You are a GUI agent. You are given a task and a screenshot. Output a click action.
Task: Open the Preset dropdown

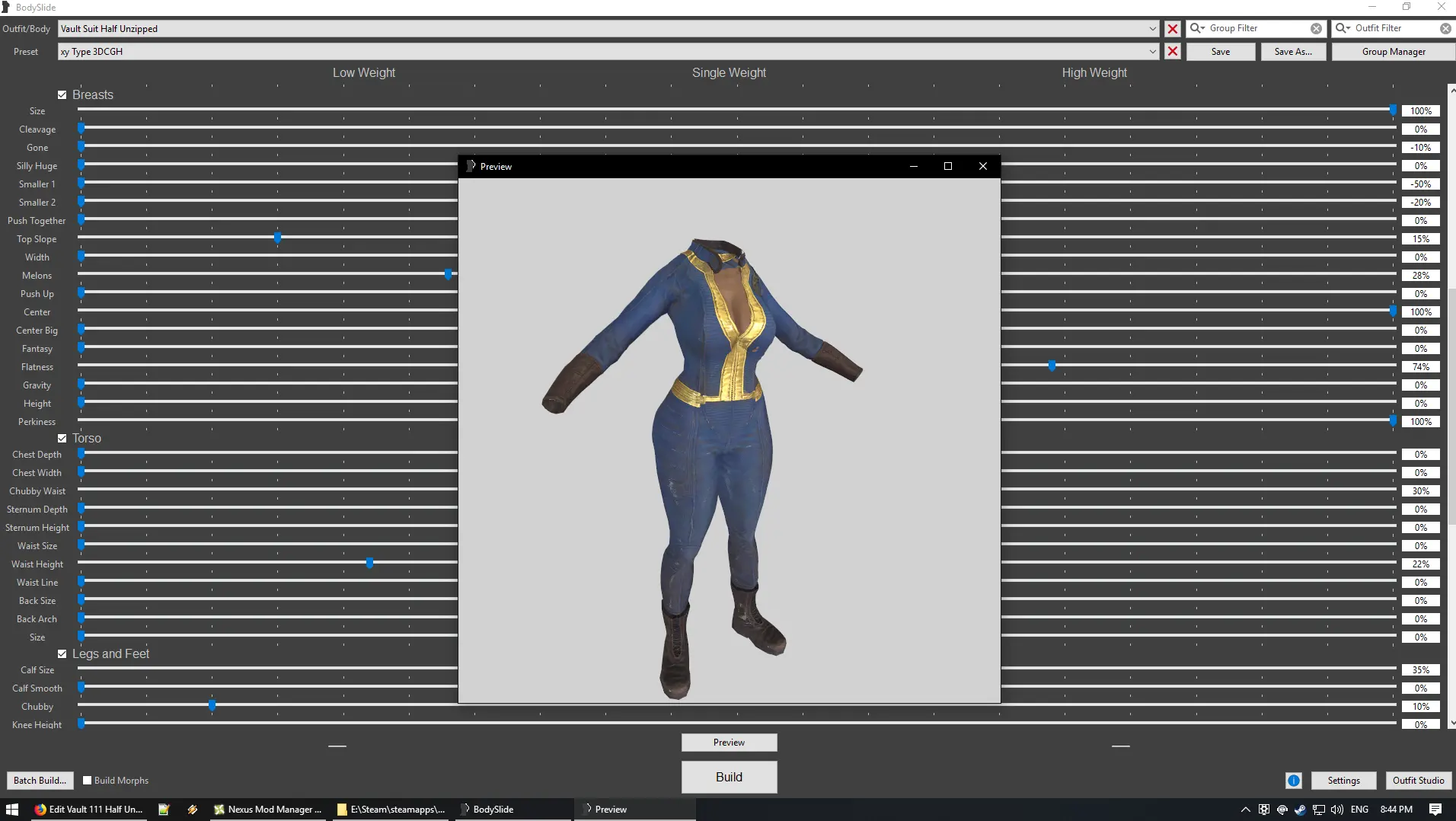(1152, 52)
